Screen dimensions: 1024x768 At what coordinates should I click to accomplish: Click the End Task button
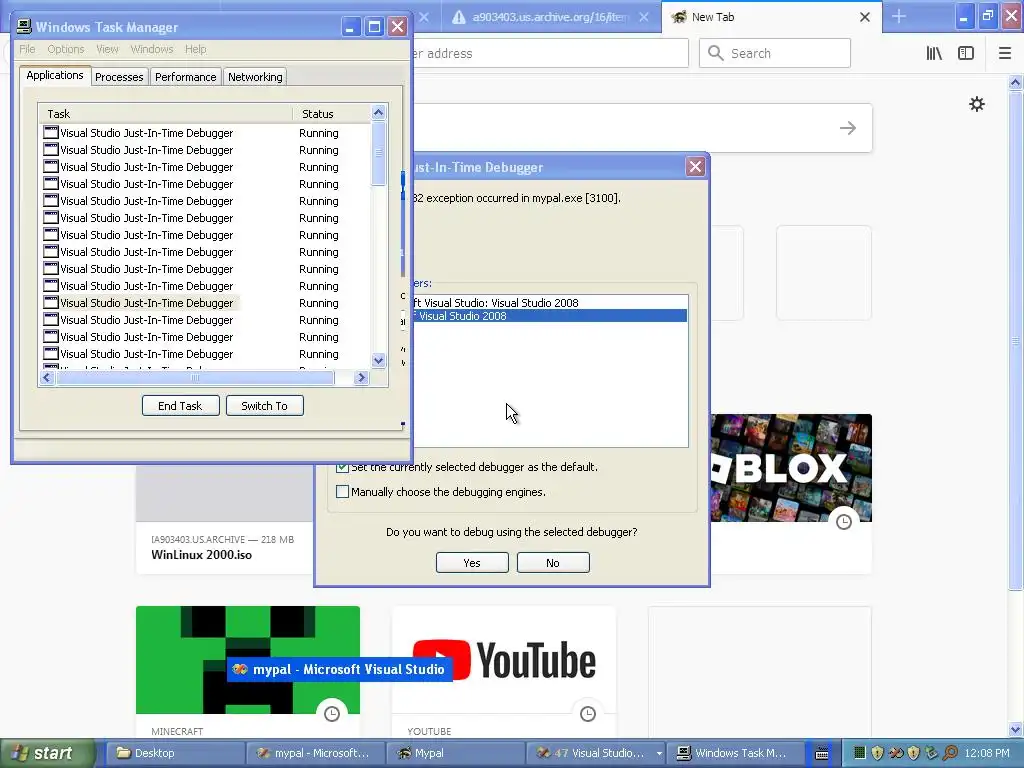(180, 406)
